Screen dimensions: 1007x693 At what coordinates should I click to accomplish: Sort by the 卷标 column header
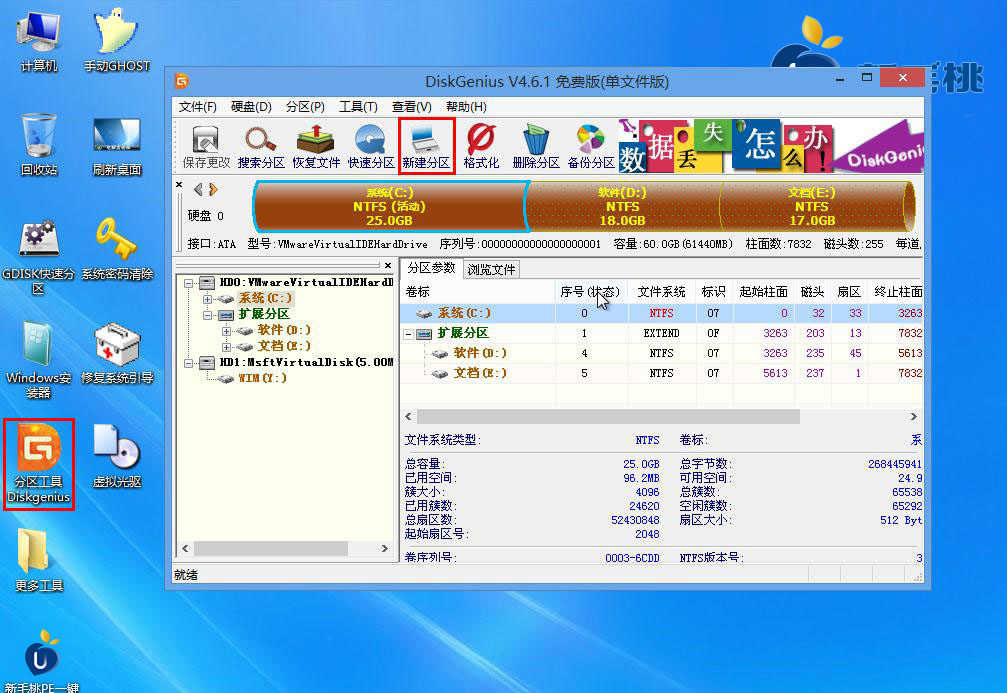(478, 292)
